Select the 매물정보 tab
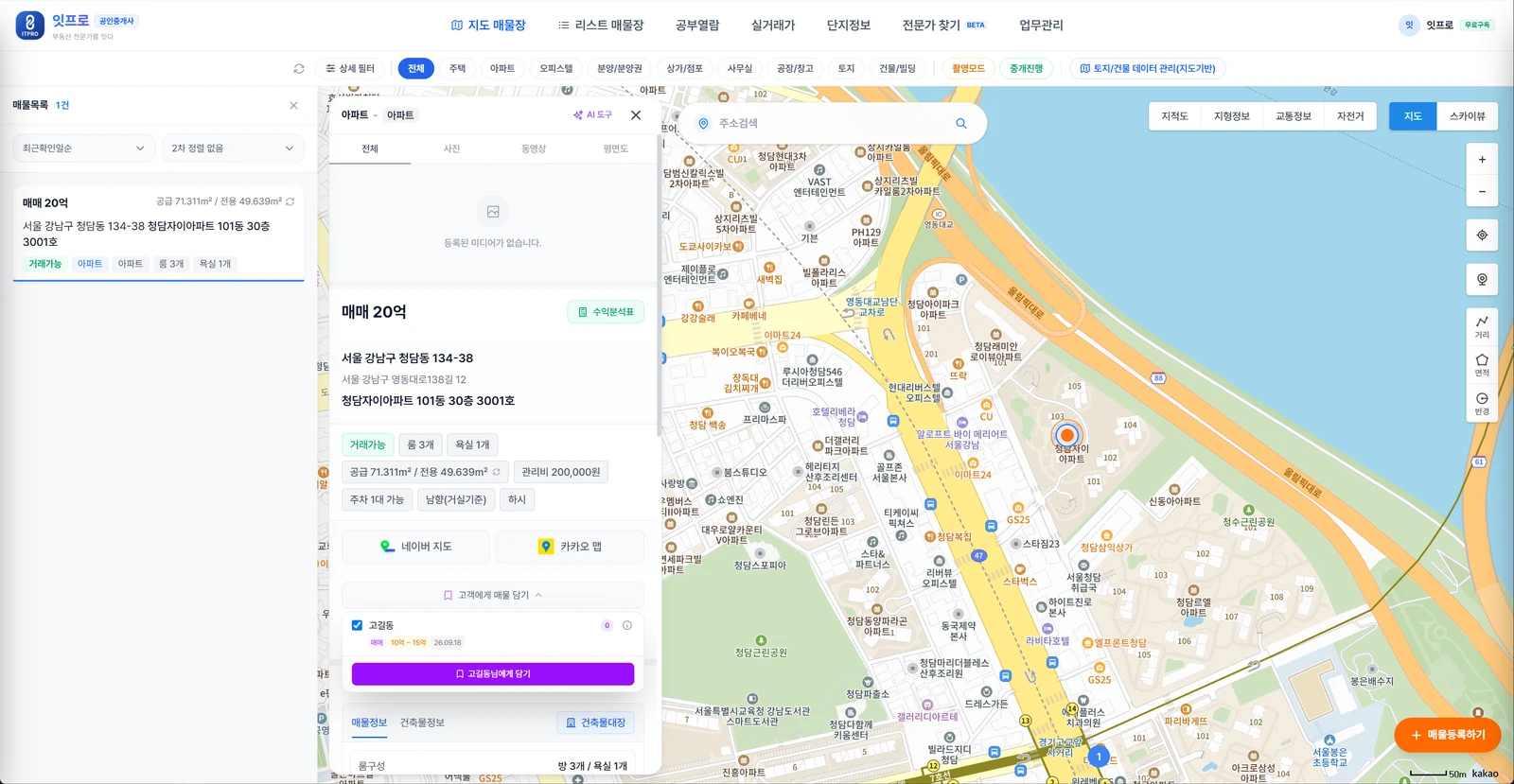The image size is (1514, 784). 369,723
